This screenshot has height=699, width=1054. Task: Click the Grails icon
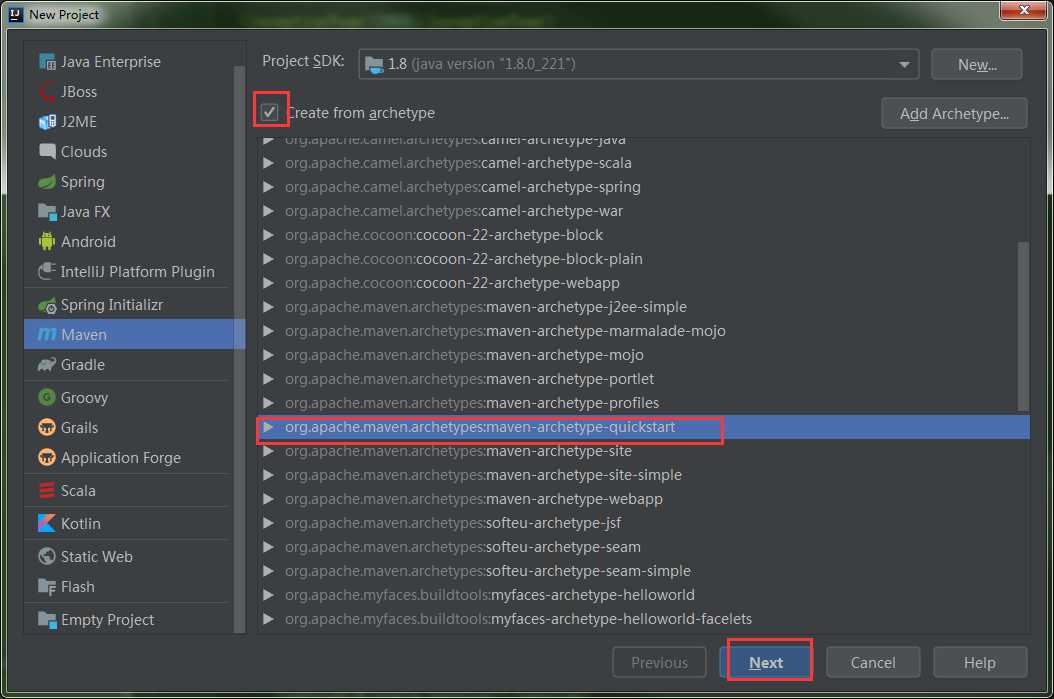(47, 427)
